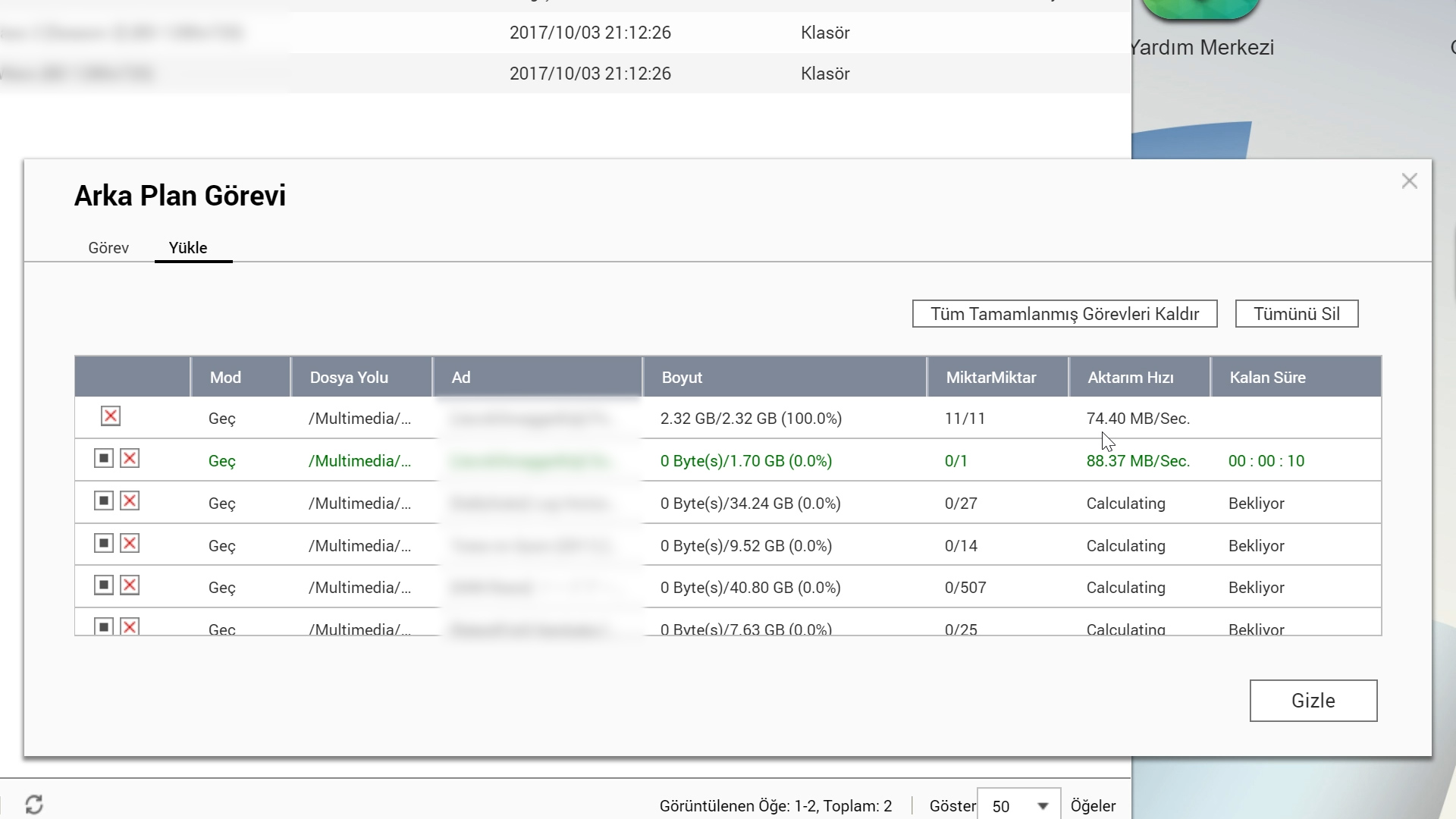Stop the 7.63 GB queued task

(x=104, y=626)
